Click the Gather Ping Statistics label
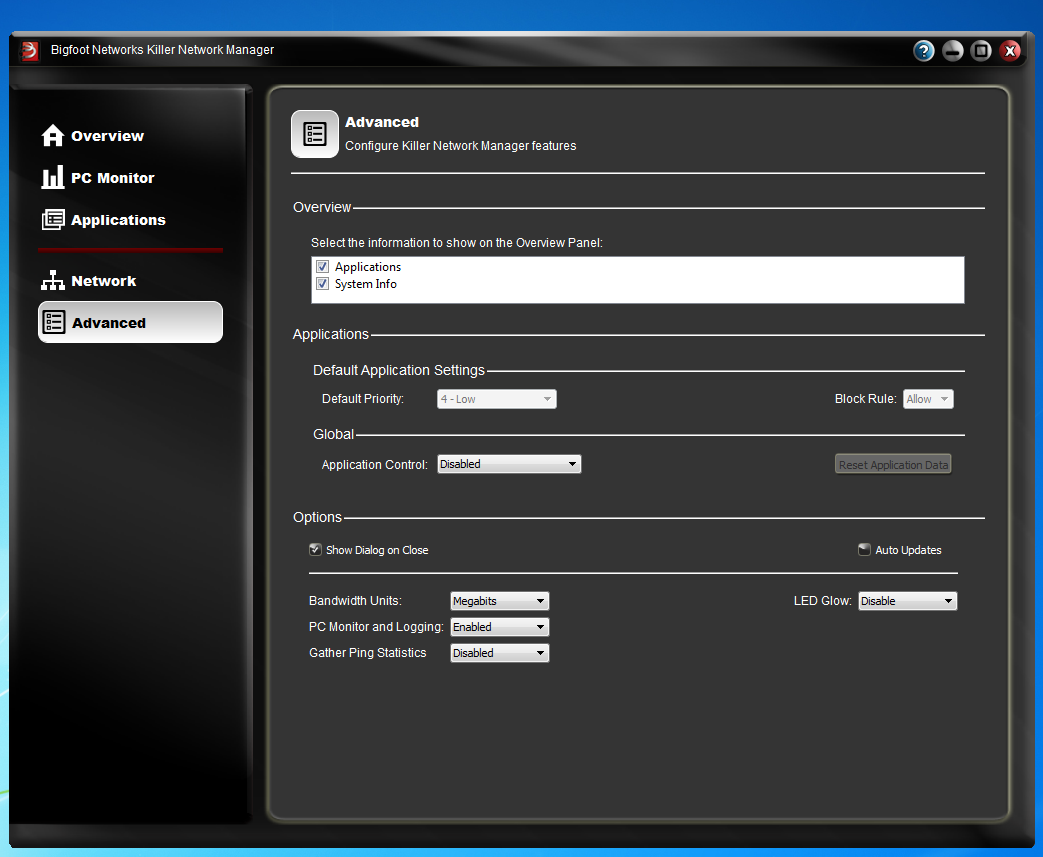 367,653
